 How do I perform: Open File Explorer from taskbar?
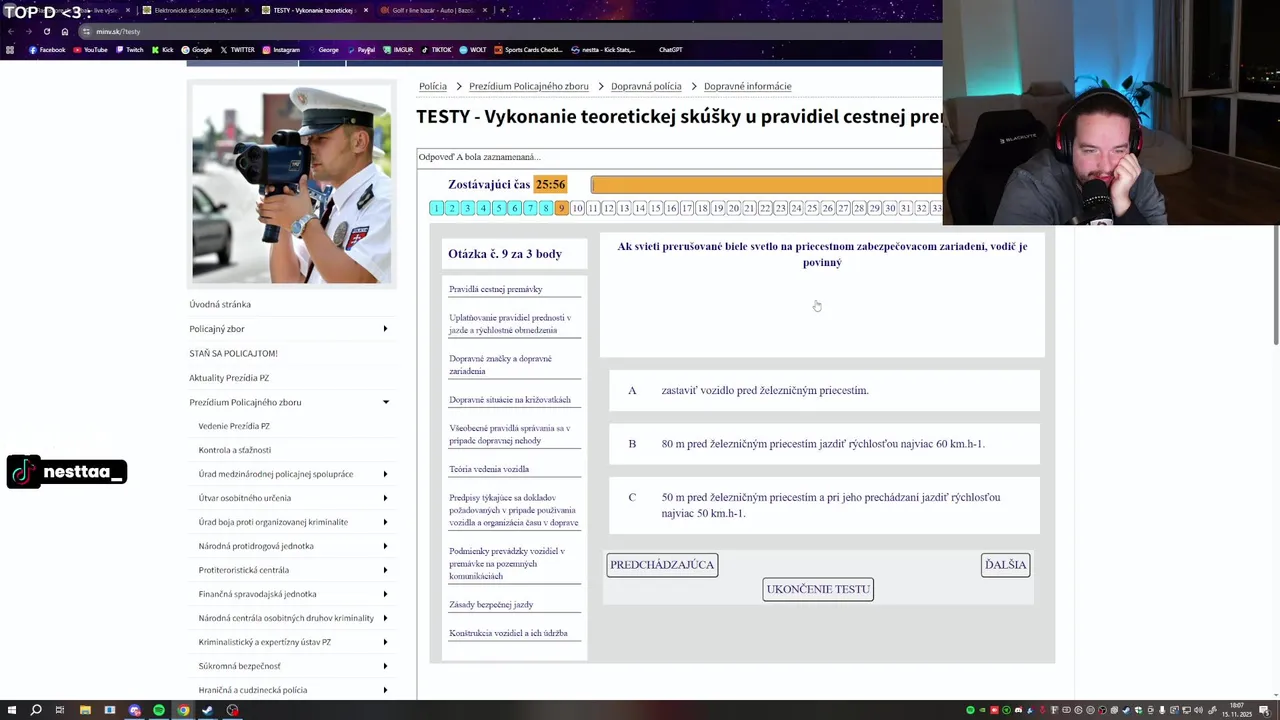pyautogui.click(x=85, y=710)
